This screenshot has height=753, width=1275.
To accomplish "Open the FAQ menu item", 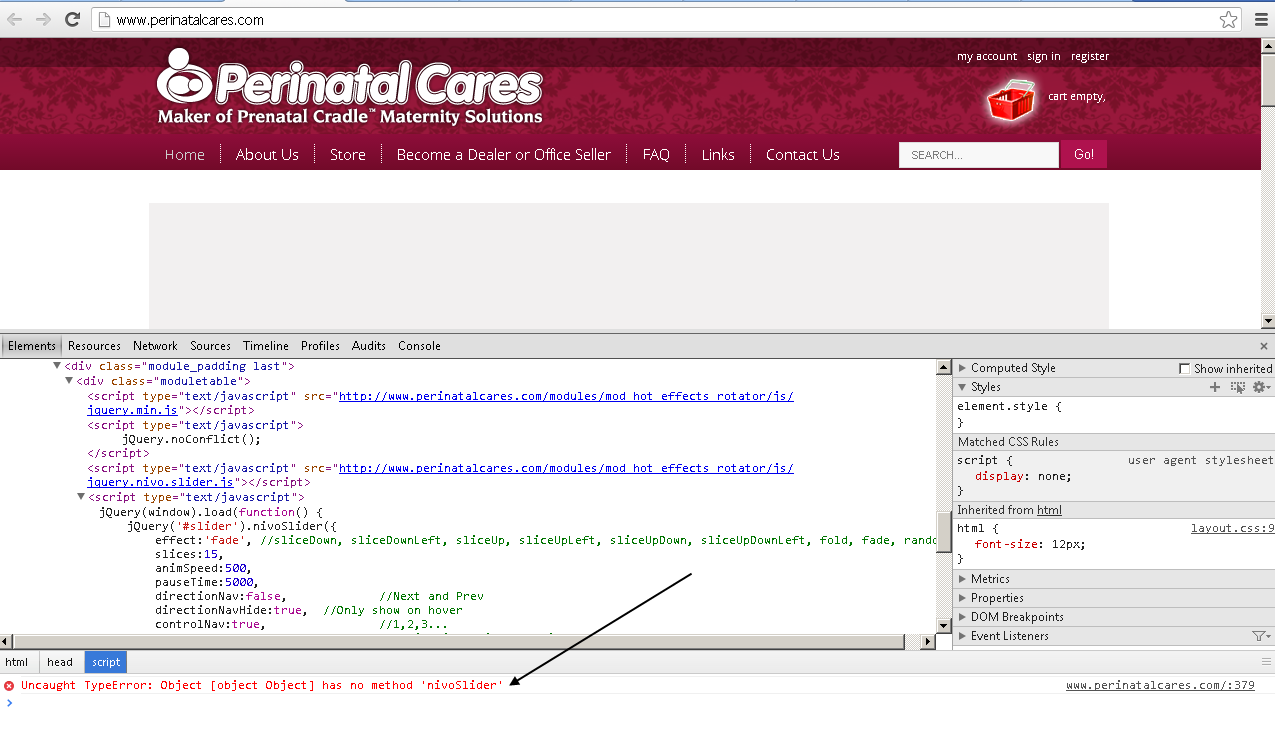I will point(656,155).
